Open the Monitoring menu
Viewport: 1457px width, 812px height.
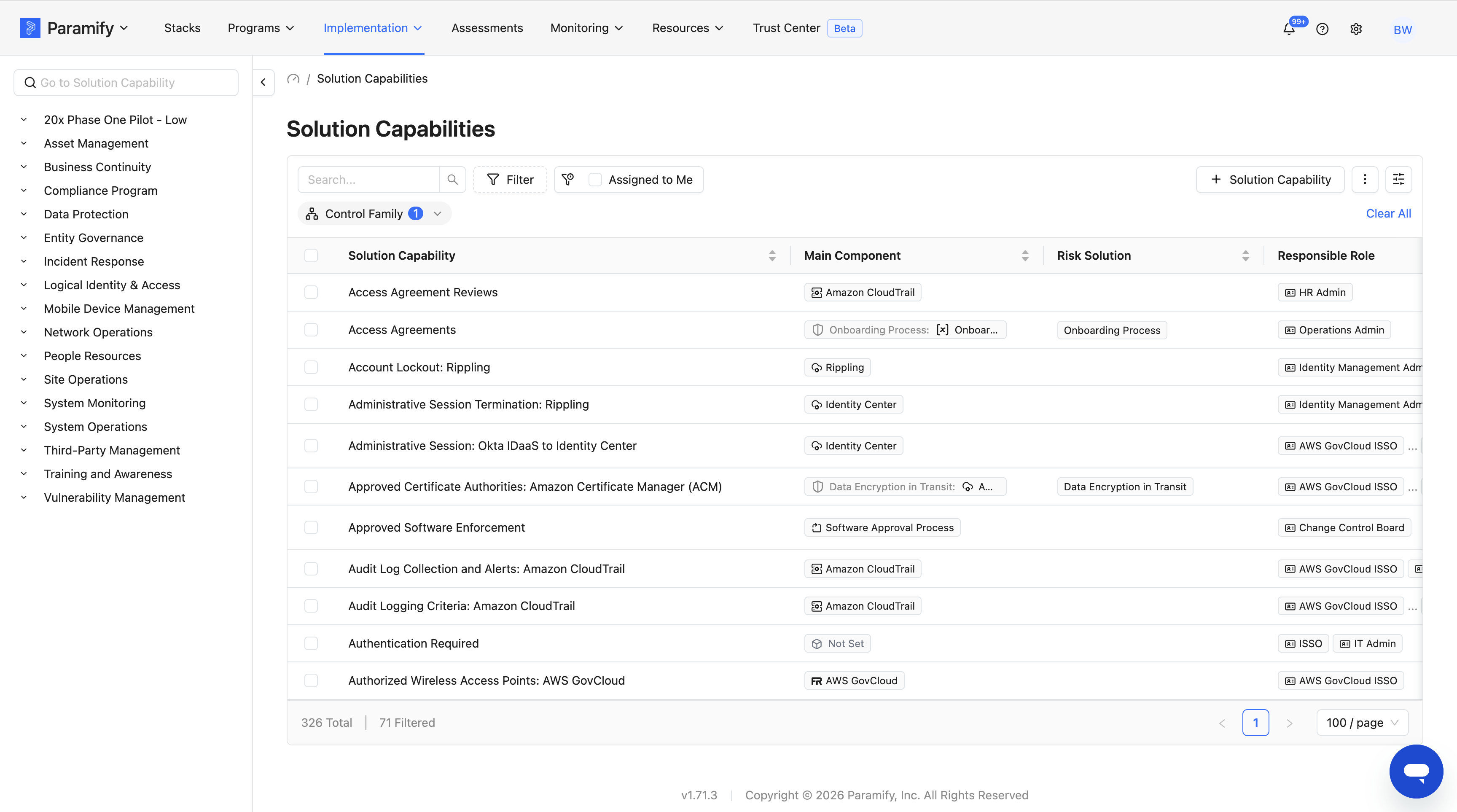[586, 28]
